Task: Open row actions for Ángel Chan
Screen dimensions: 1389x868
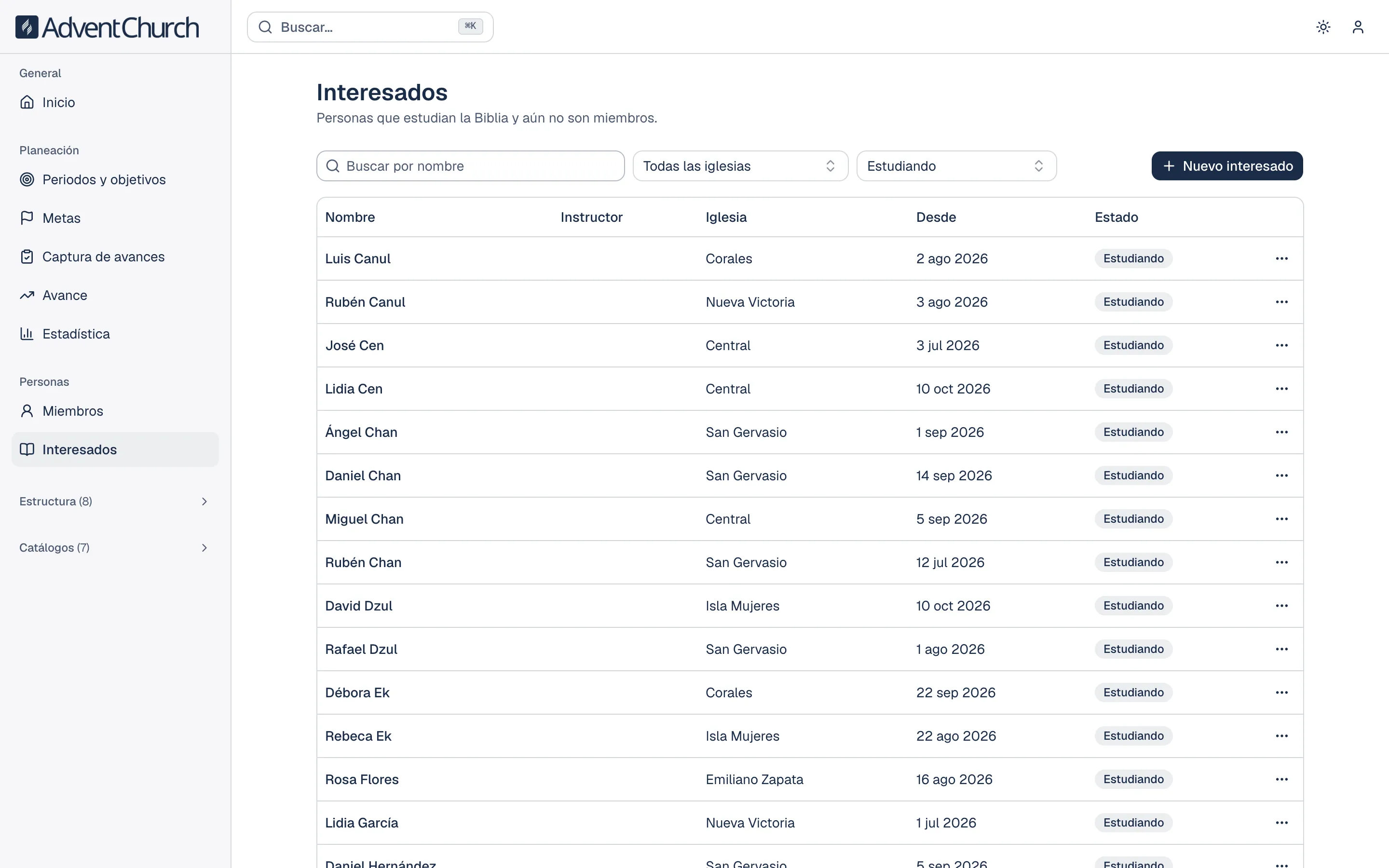Action: pos(1281,432)
